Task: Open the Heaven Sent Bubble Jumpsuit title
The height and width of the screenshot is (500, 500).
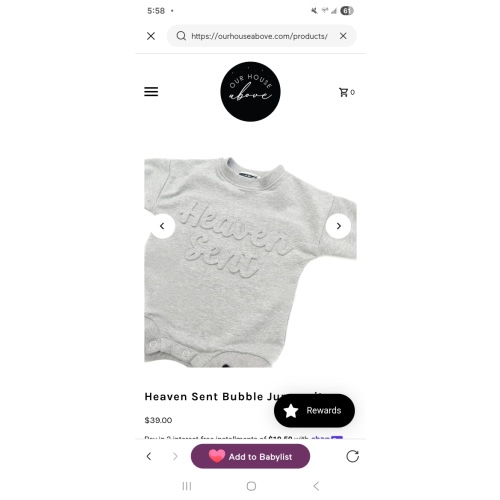Action: [x=233, y=397]
